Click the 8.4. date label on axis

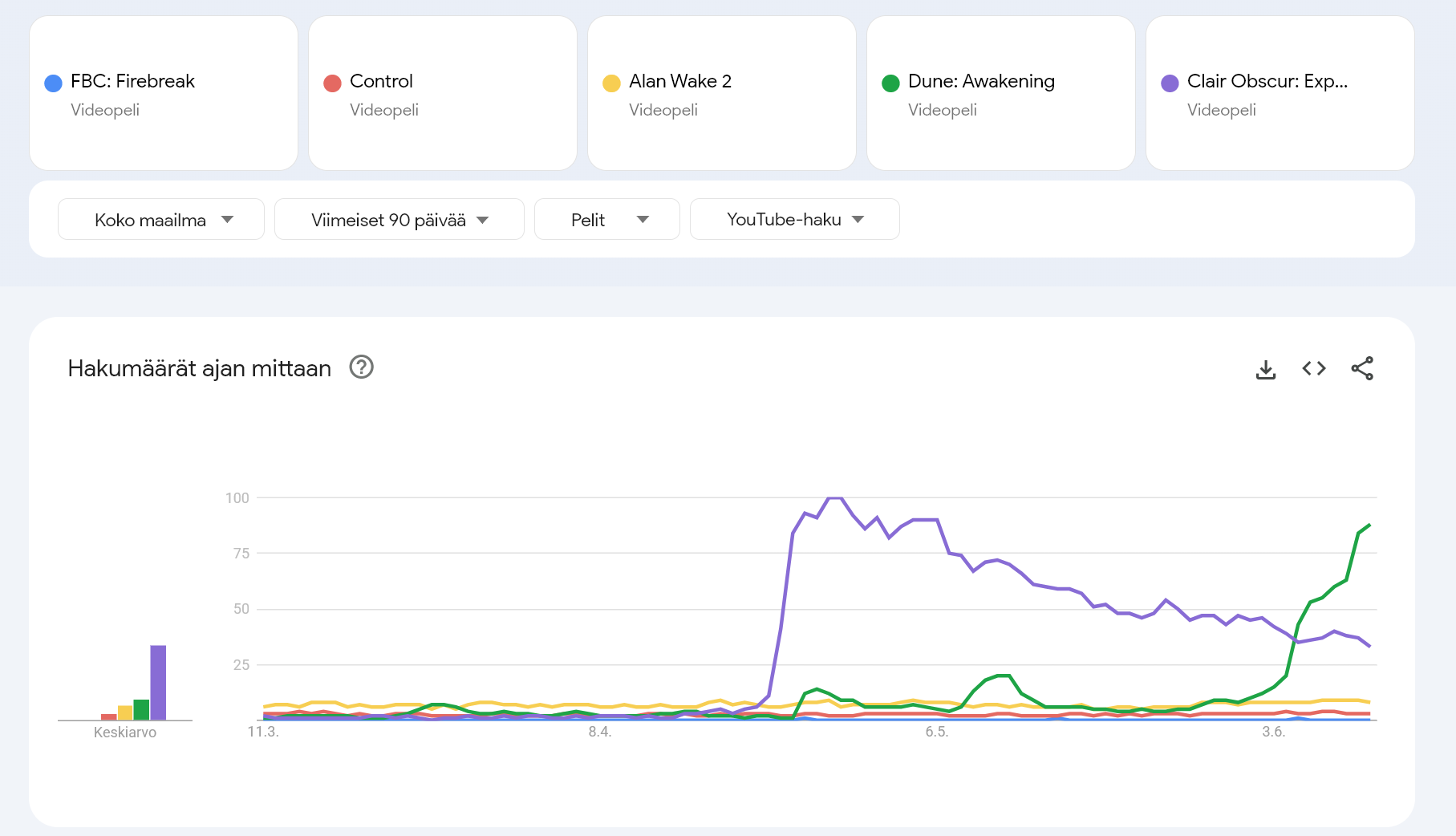tap(600, 732)
